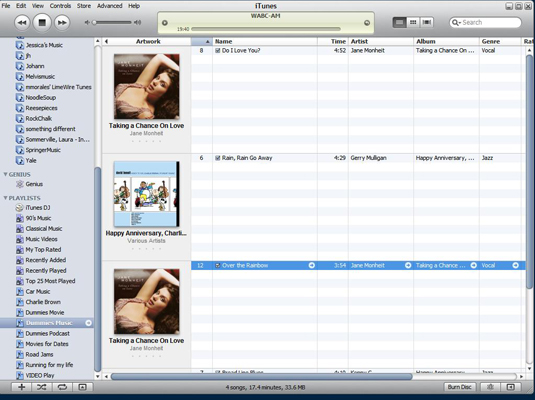Select the NoodleSoup shared library
Viewport: 535px width, 400px height.
click(41, 98)
